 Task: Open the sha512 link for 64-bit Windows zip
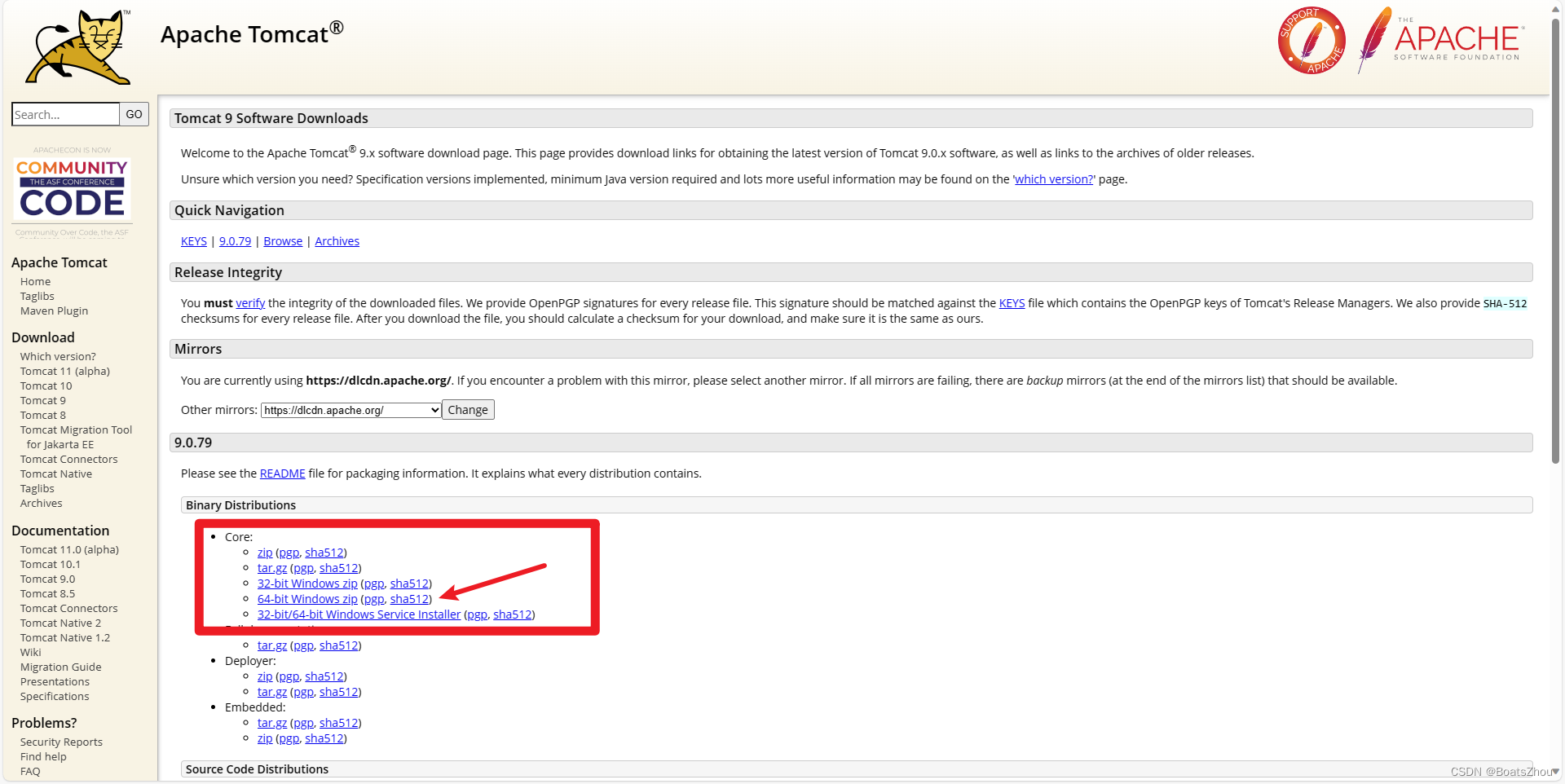[x=409, y=599]
